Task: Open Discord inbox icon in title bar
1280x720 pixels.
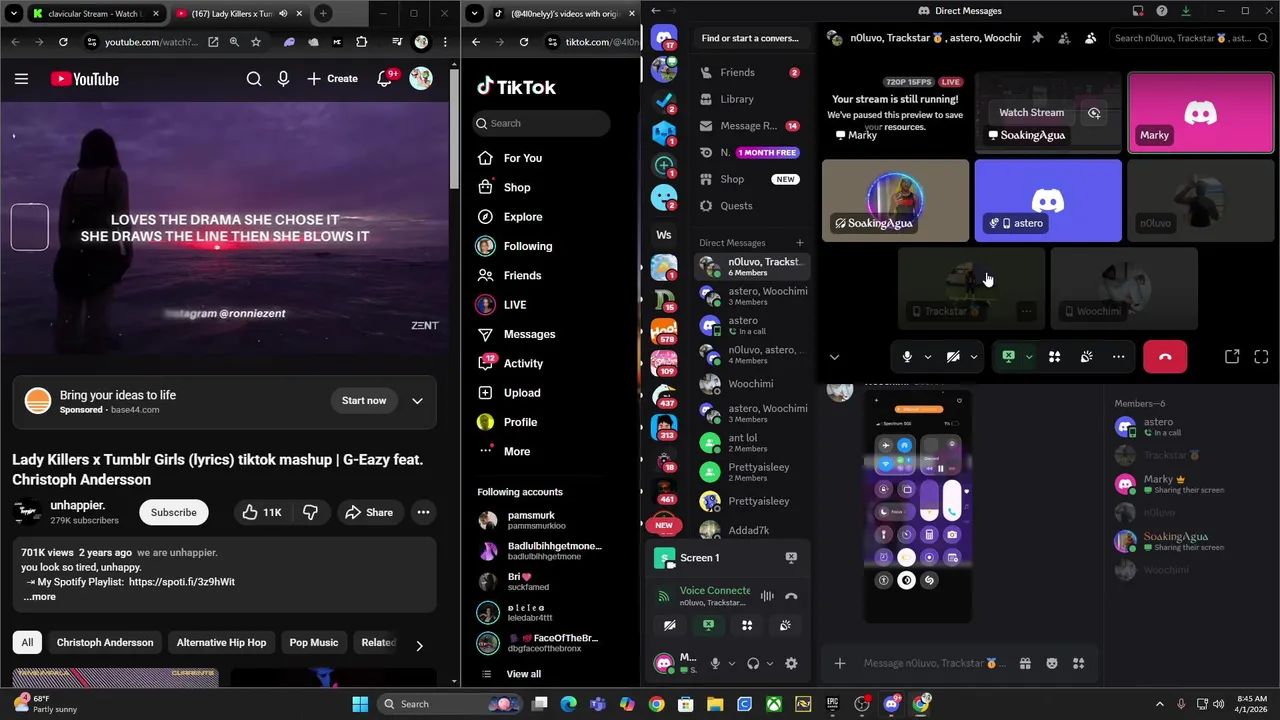Action: point(1138,11)
